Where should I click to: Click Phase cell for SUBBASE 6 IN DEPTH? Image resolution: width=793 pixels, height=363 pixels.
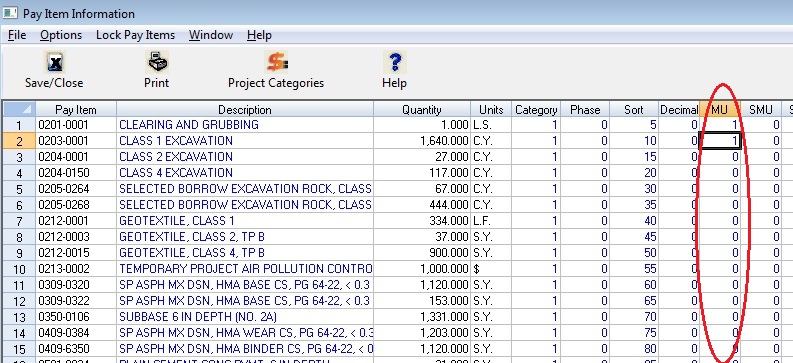585,317
